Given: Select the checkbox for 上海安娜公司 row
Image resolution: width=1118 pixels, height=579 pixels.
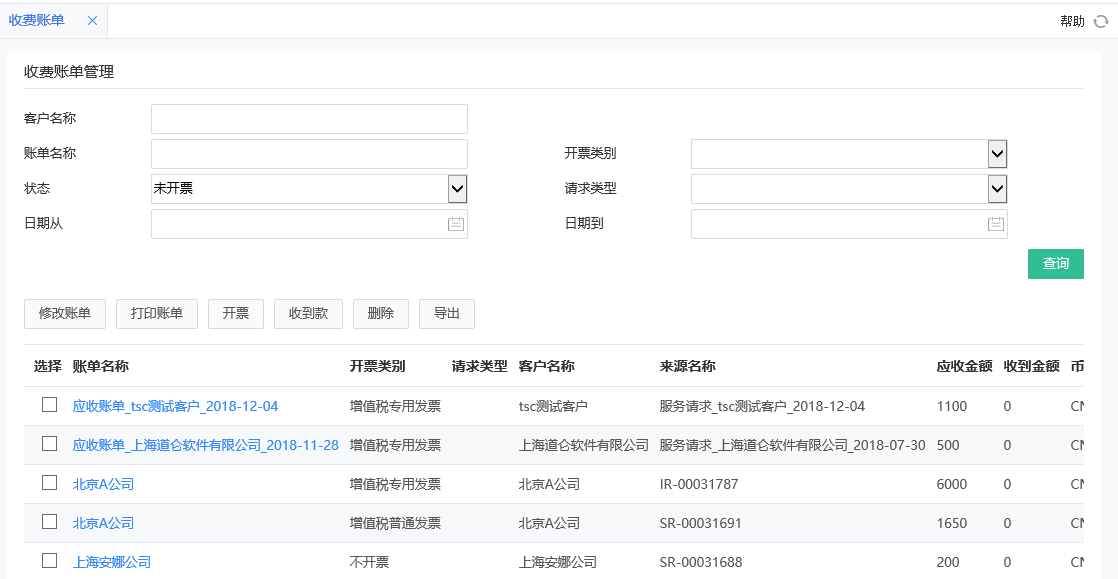Looking at the screenshot, I should click(49, 562).
